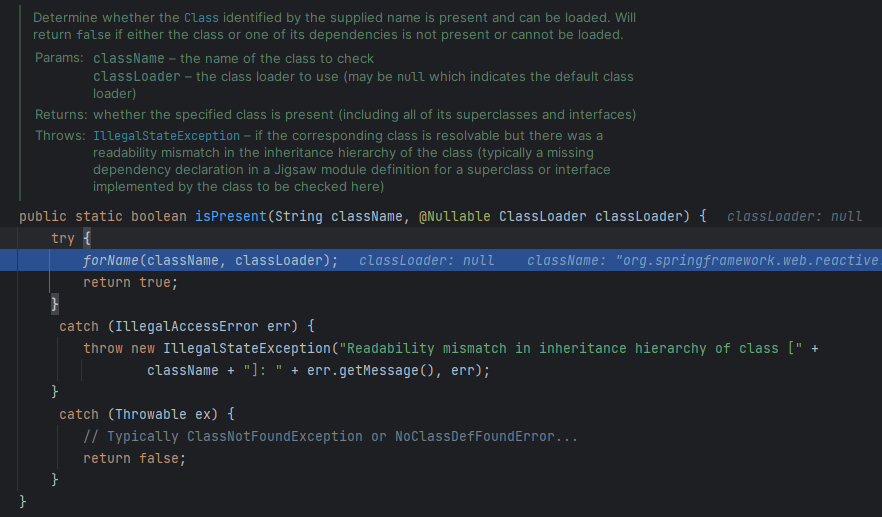Click the isPresent method name
Image resolution: width=882 pixels, height=517 pixels.
(x=231, y=216)
